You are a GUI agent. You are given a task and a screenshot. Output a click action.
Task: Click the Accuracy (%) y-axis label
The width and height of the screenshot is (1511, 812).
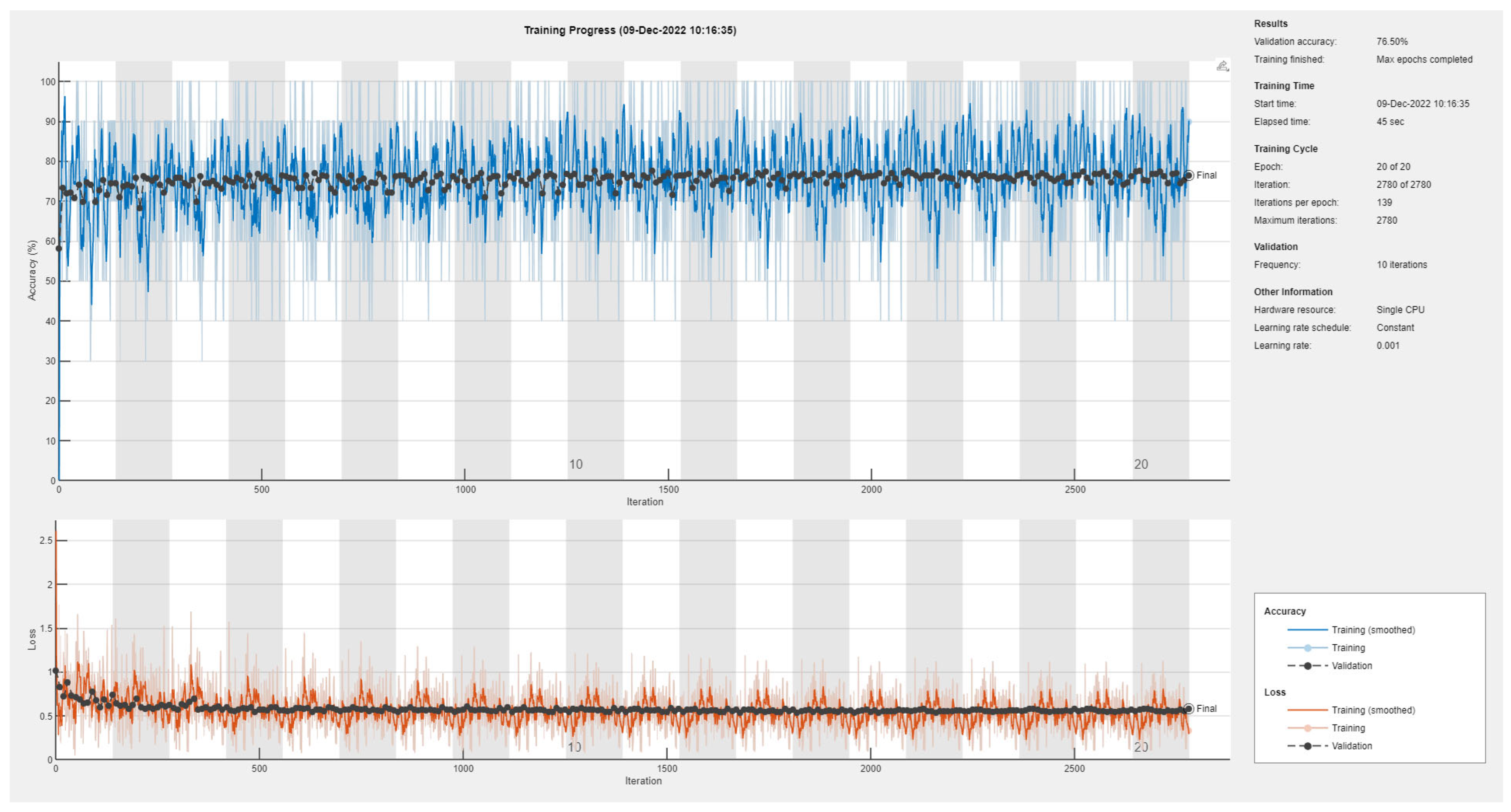click(32, 271)
